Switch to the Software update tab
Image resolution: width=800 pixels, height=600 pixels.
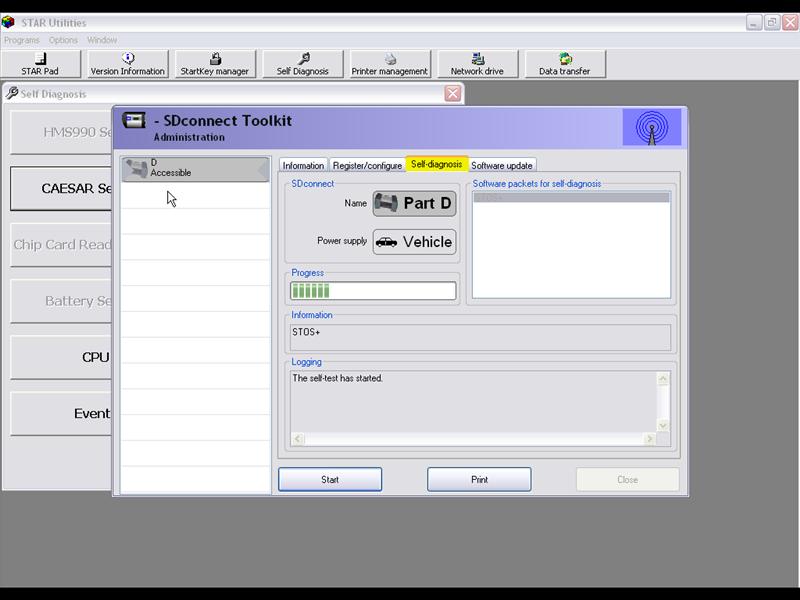[x=502, y=165]
